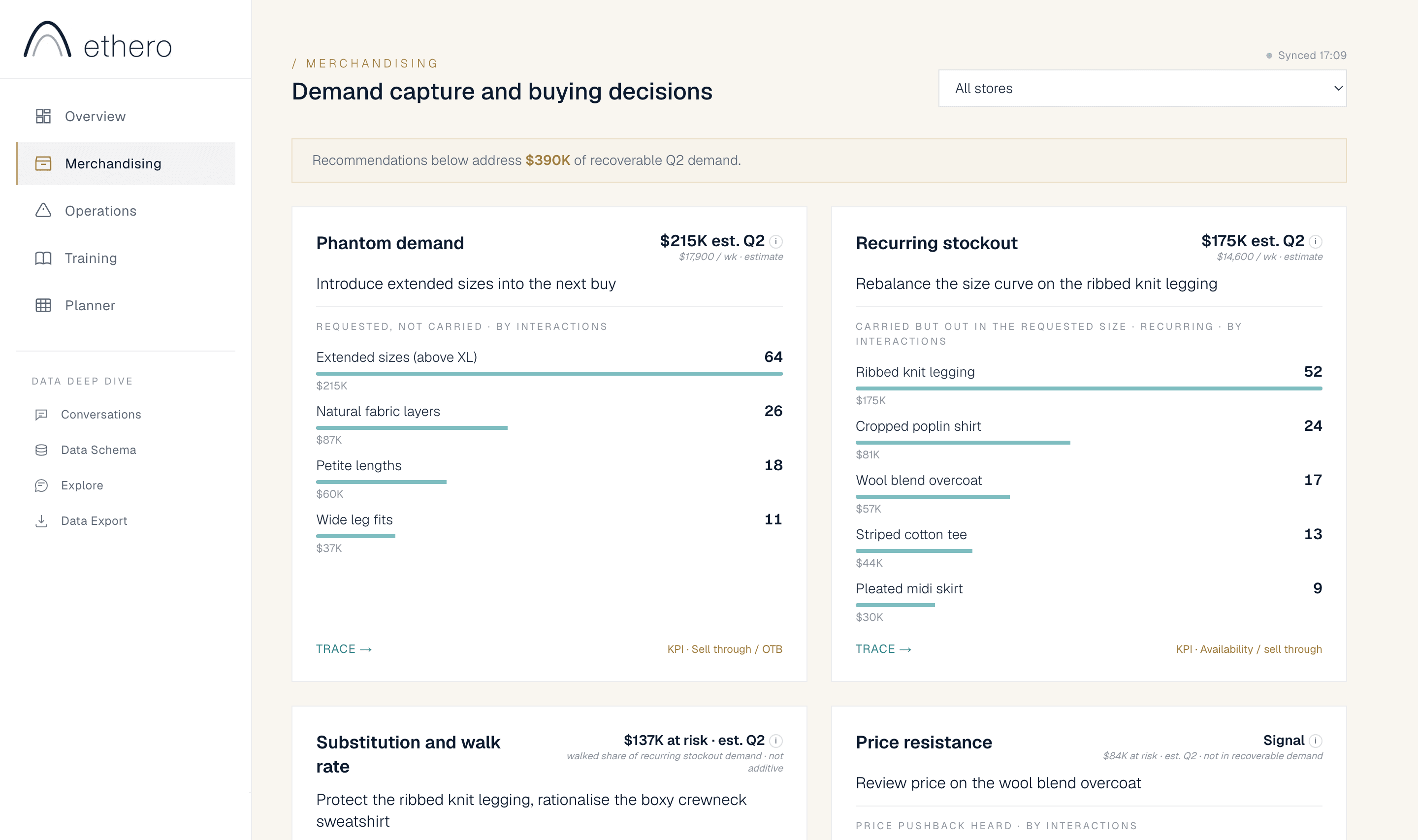Image resolution: width=1418 pixels, height=840 pixels.
Task: Select 'Wide leg fits' row label
Action: coord(354,519)
